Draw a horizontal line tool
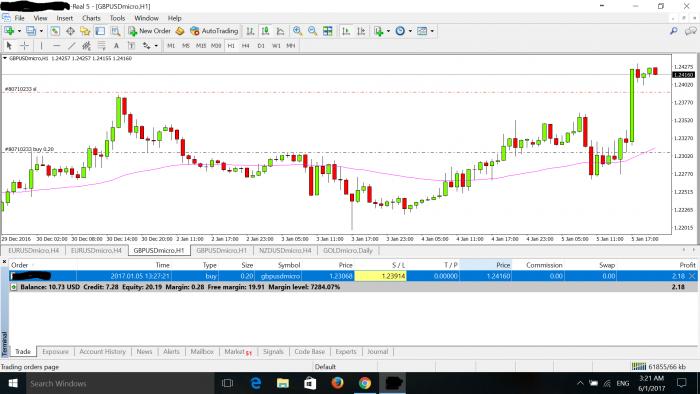Screen dimensions: 700x394 [x=56, y=46]
